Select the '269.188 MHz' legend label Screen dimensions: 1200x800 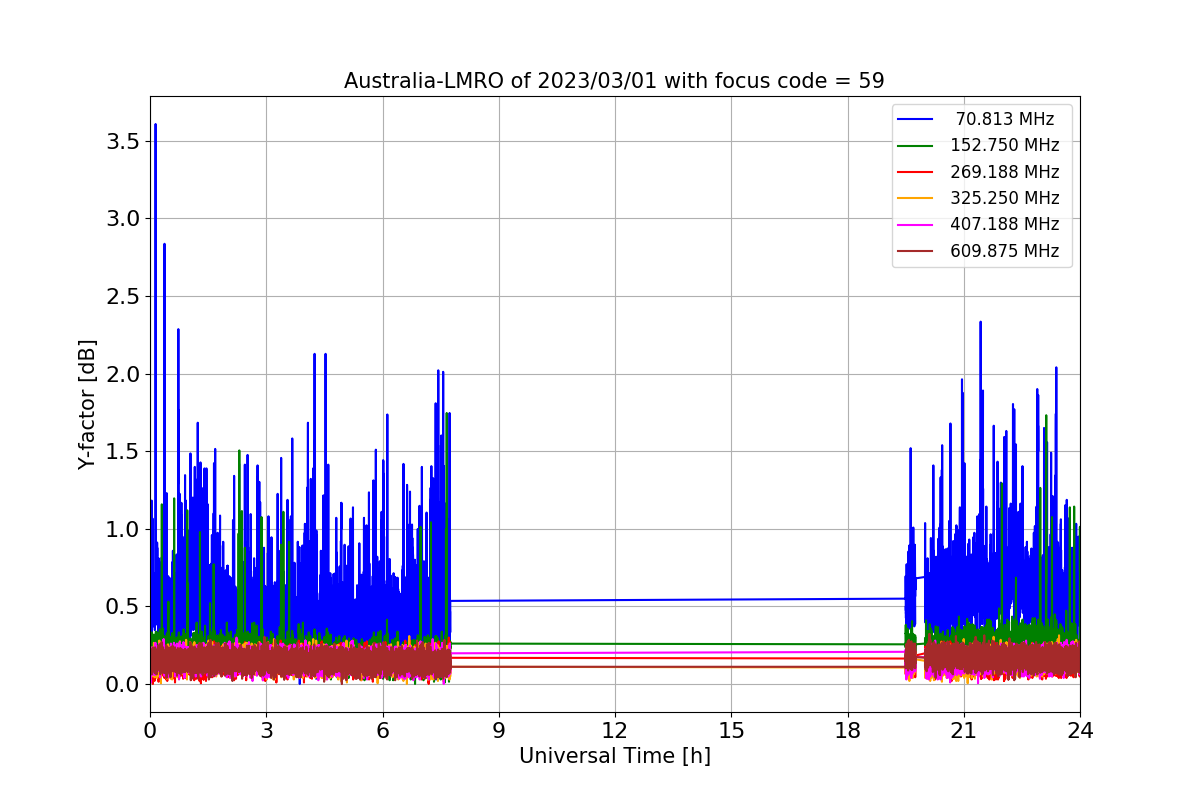pos(1005,172)
